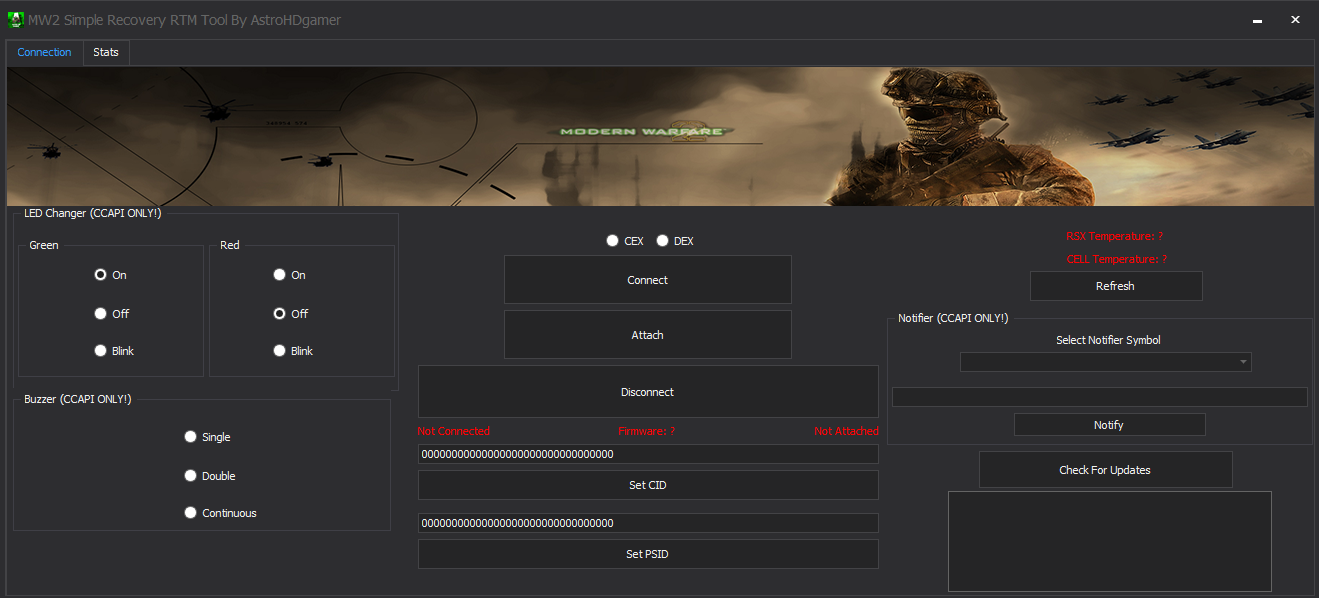Switch to the Stats tab

tap(106, 52)
